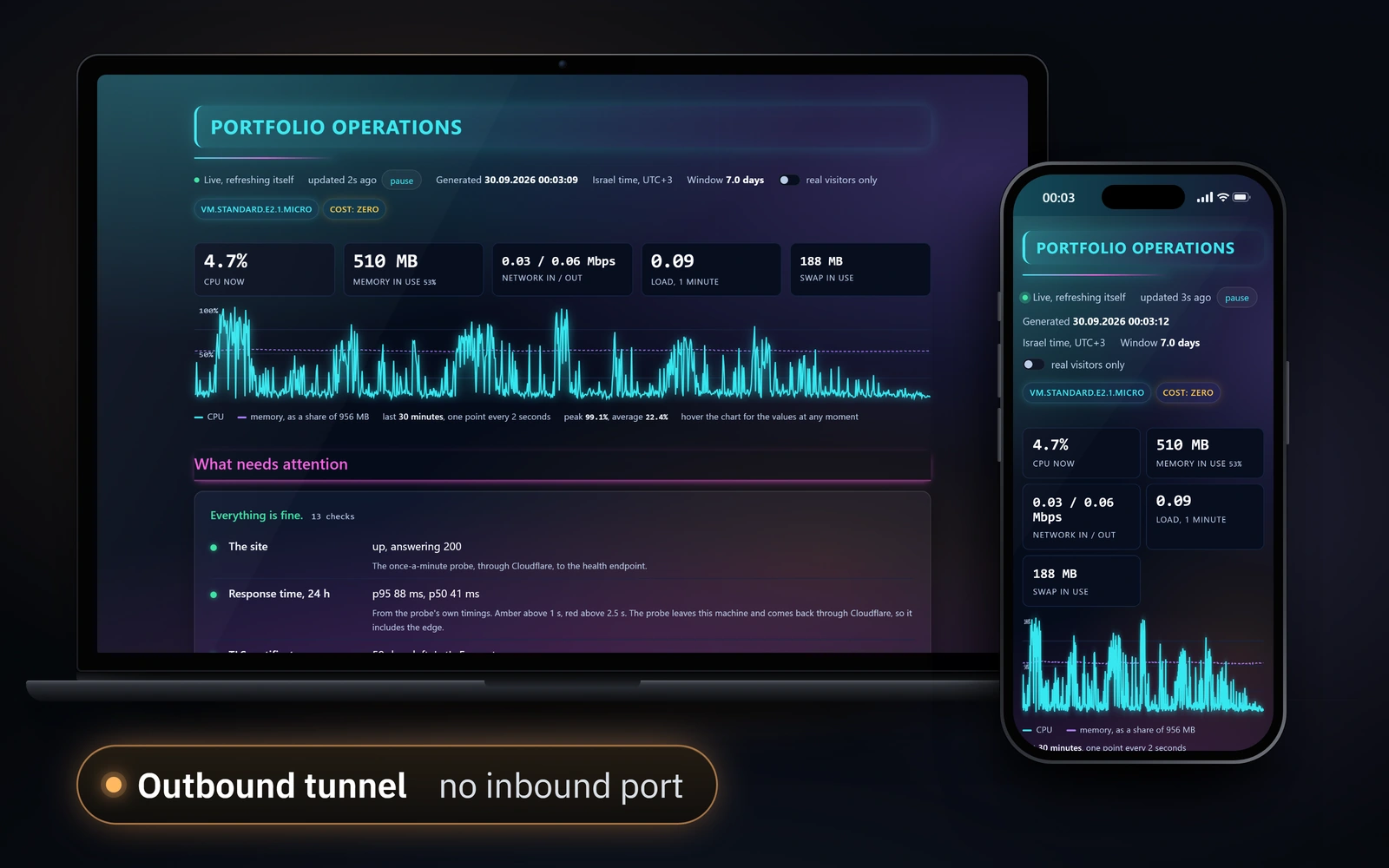This screenshot has height=868, width=1389.
Task: Click peak 99.1%, average 22.4% text
Action: (x=616, y=418)
